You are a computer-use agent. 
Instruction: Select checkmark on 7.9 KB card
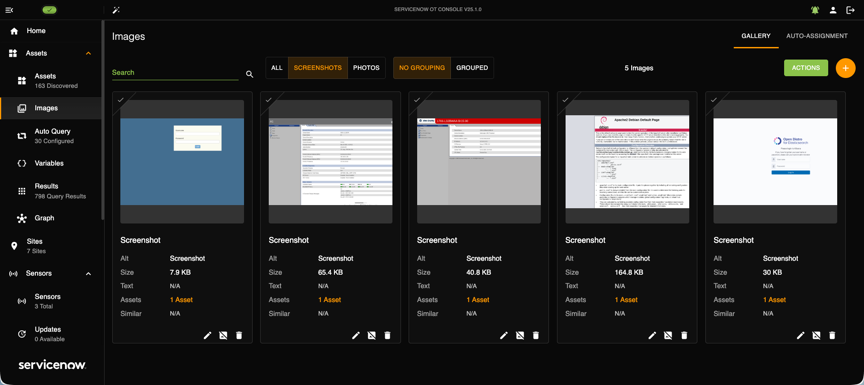[x=120, y=100]
